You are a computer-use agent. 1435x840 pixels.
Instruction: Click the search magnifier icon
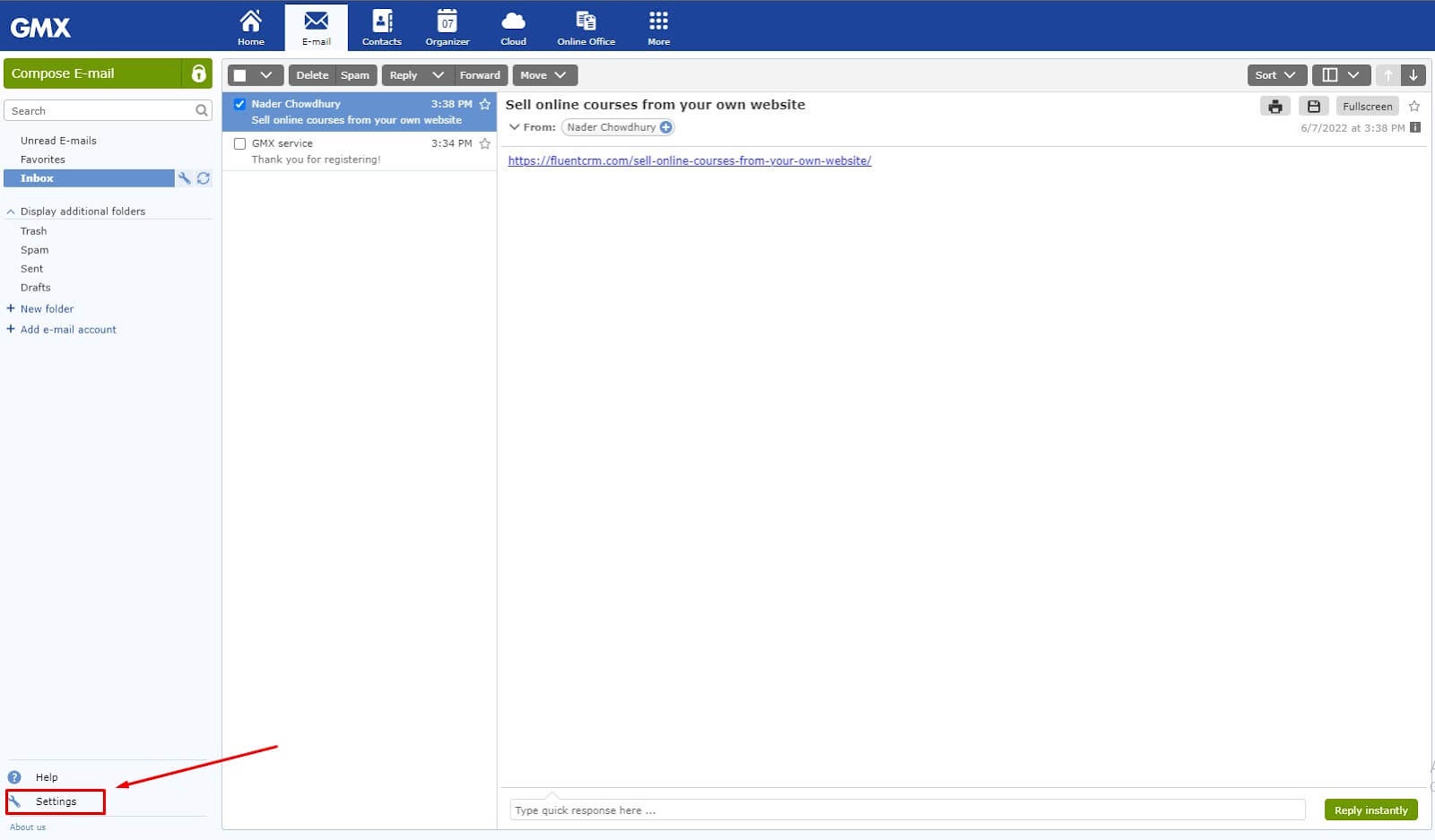tap(202, 110)
